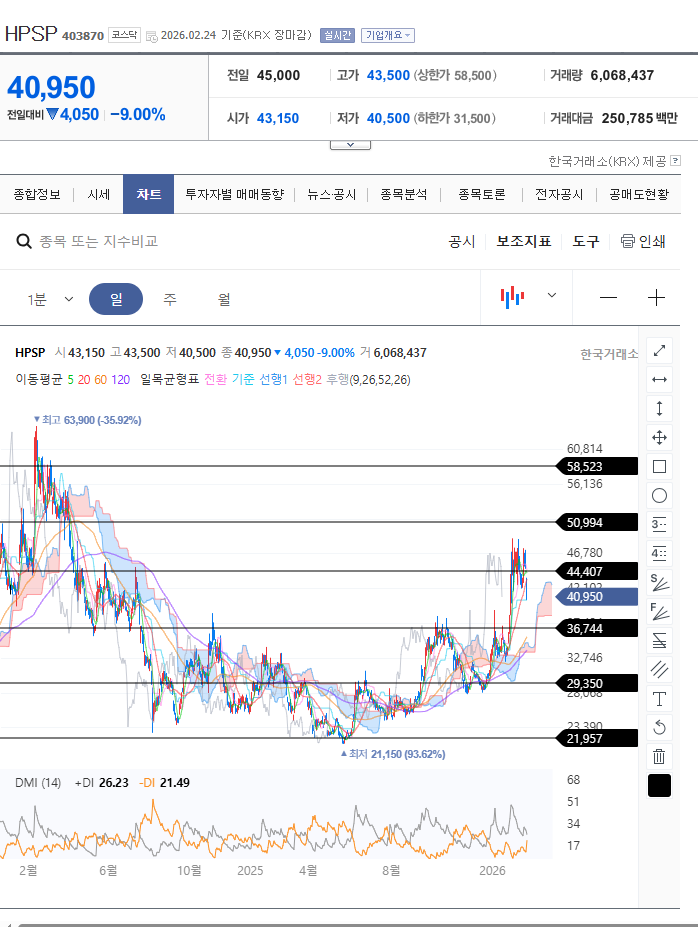Open the 기업개요 dropdown
This screenshot has width=698, height=927.
[388, 35]
